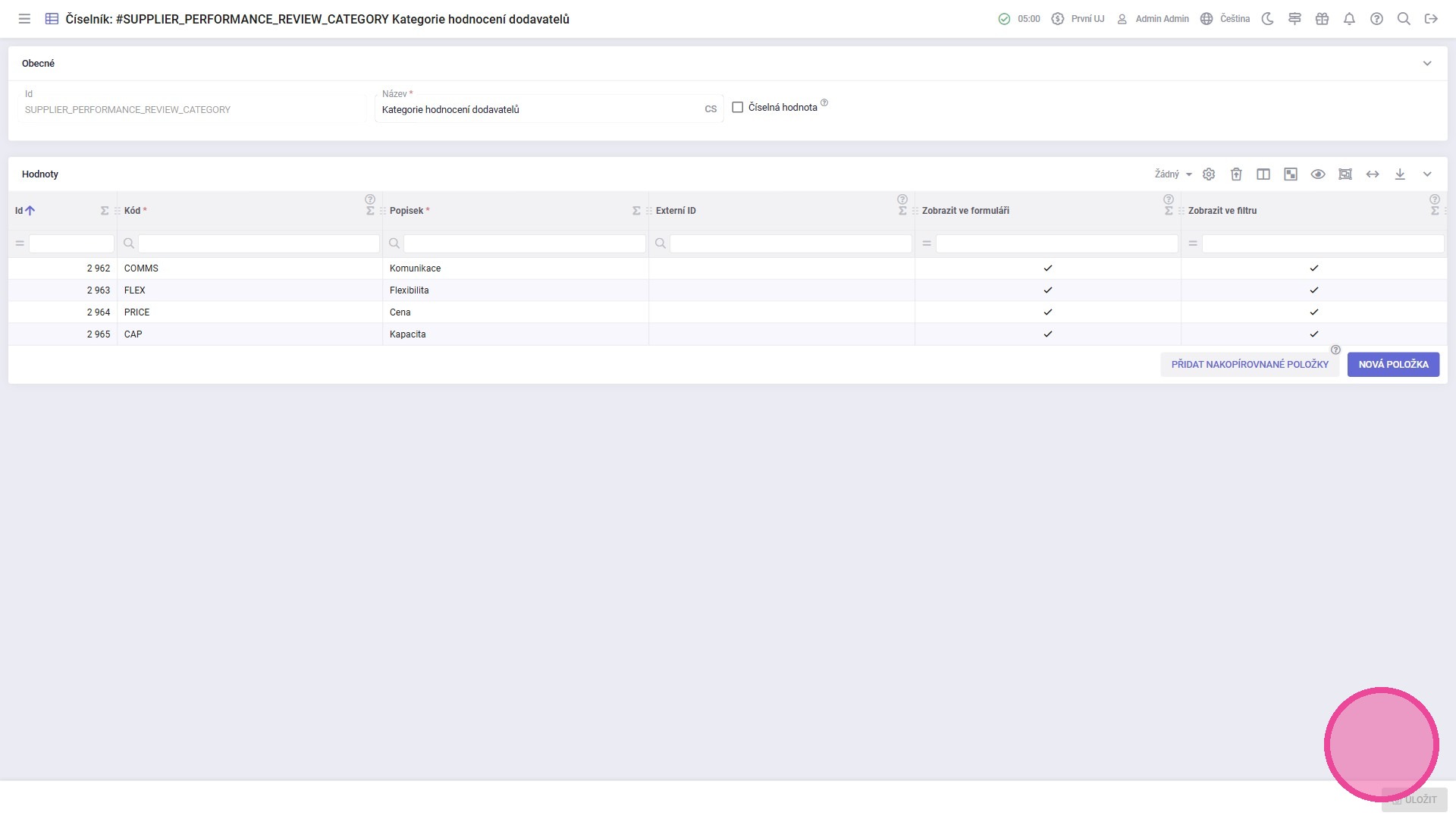Image resolution: width=1456 pixels, height=819 pixels.
Task: Click the sum icon in the Id column
Action: (105, 211)
